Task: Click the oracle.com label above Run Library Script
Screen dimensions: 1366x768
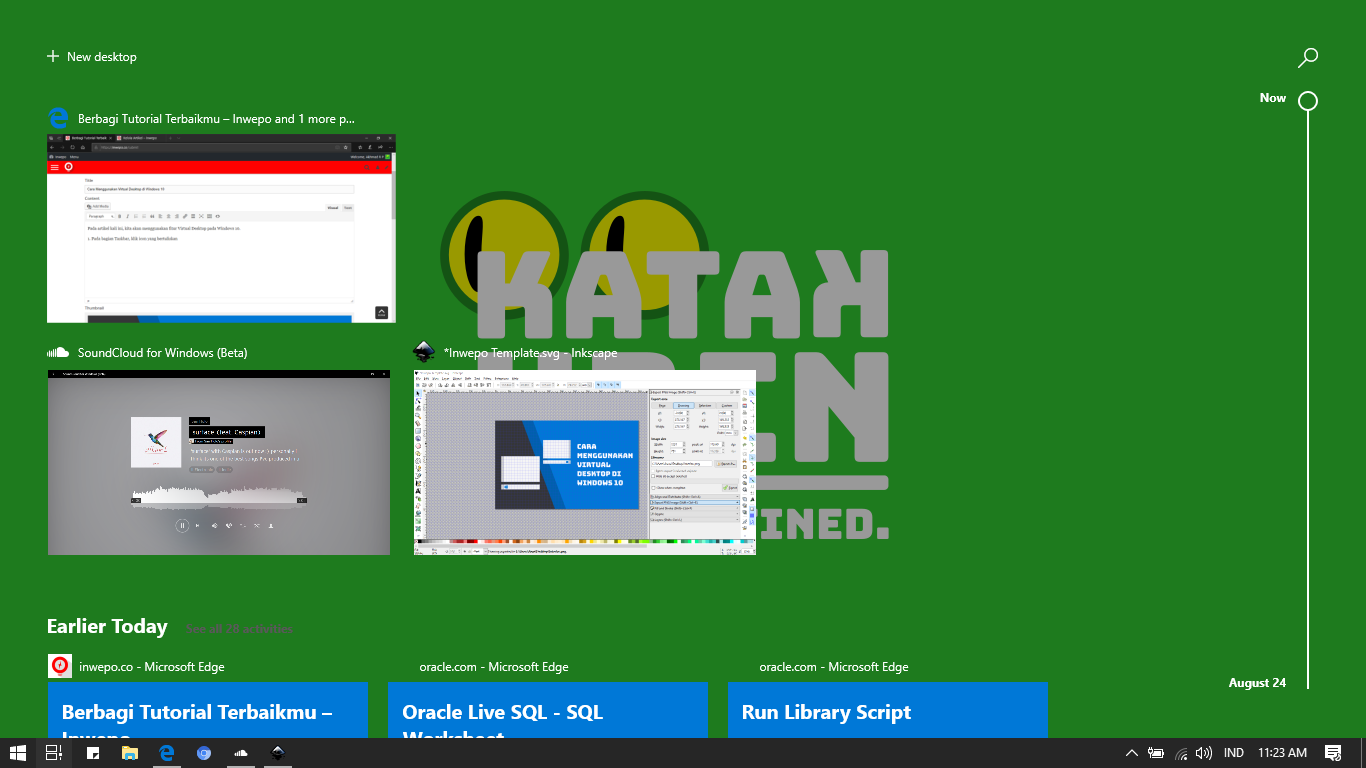Action: pyautogui.click(x=834, y=667)
